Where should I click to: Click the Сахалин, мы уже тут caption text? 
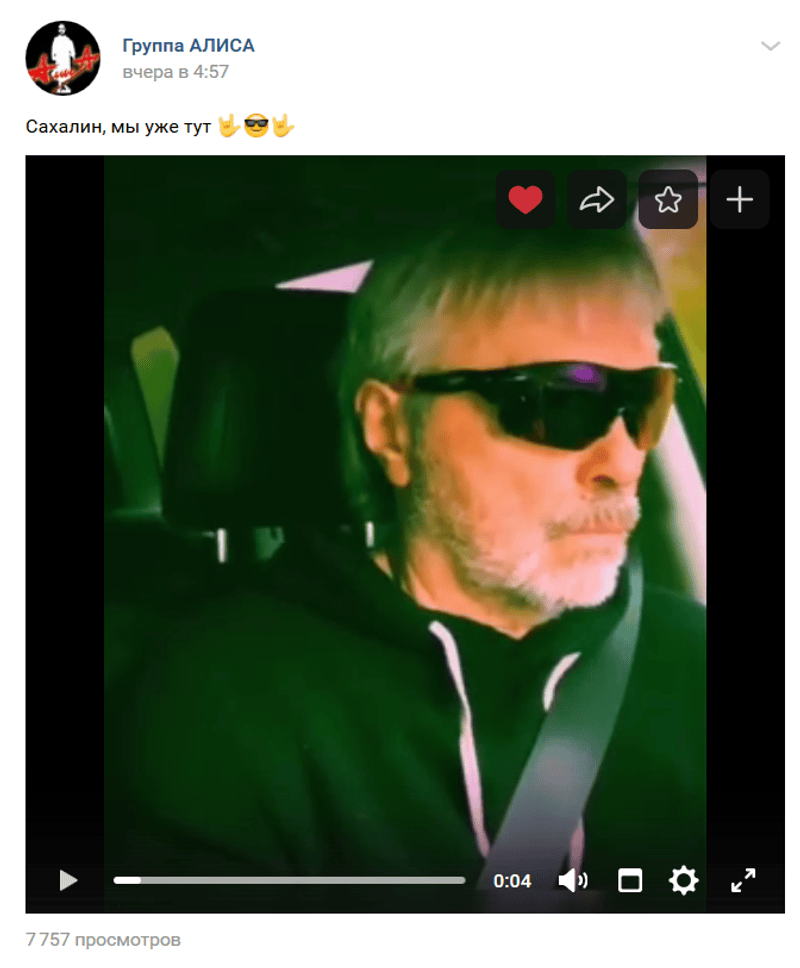118,127
